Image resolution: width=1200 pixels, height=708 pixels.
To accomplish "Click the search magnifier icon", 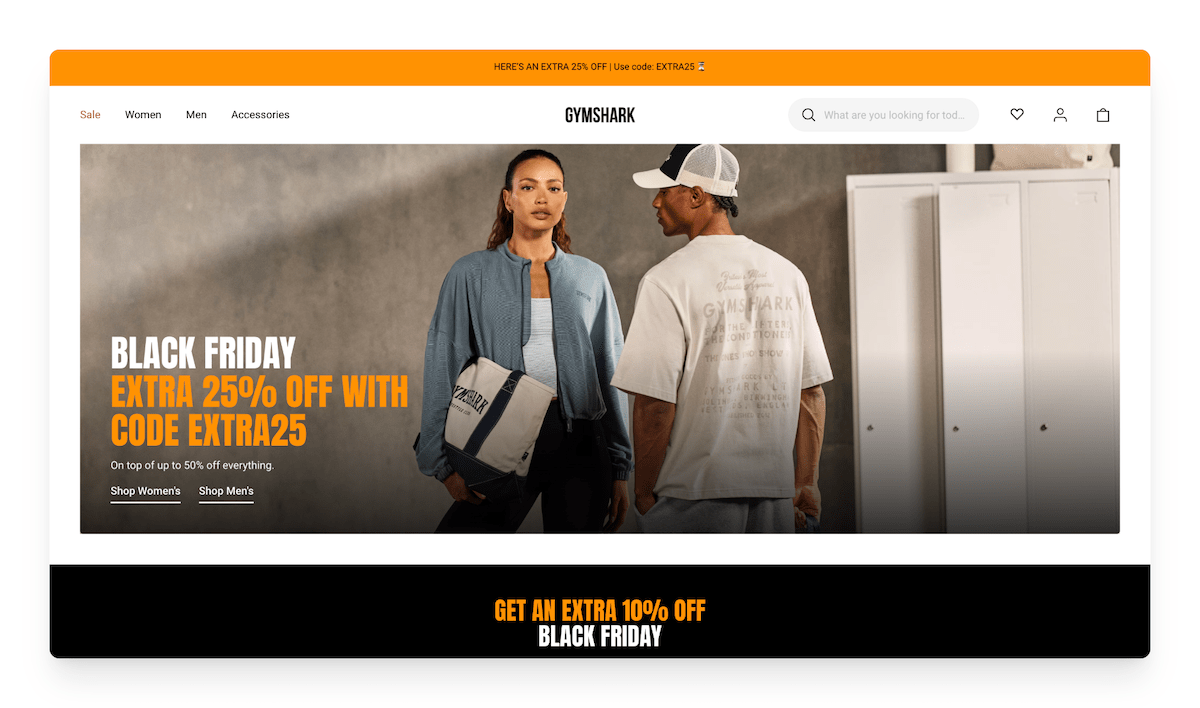I will click(x=809, y=115).
